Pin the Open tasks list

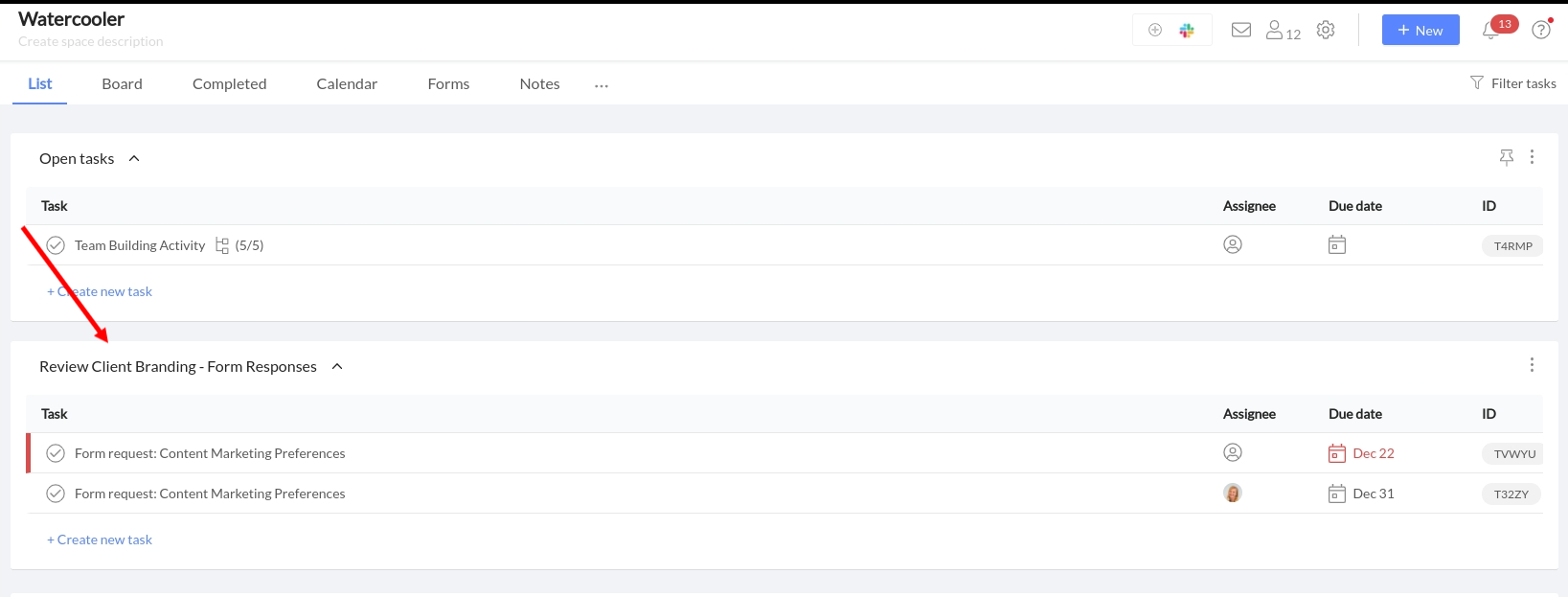click(x=1507, y=157)
